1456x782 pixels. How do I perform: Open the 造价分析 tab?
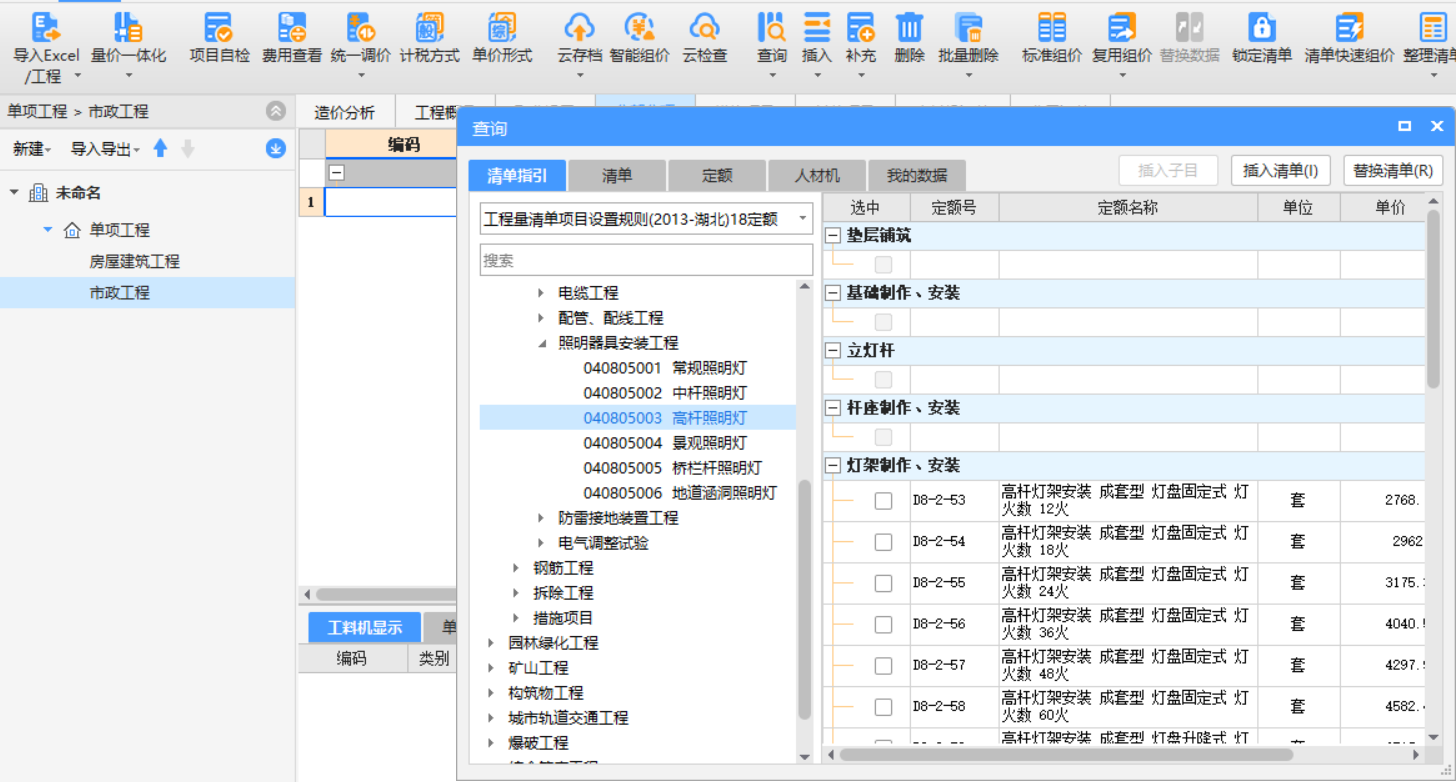click(345, 113)
